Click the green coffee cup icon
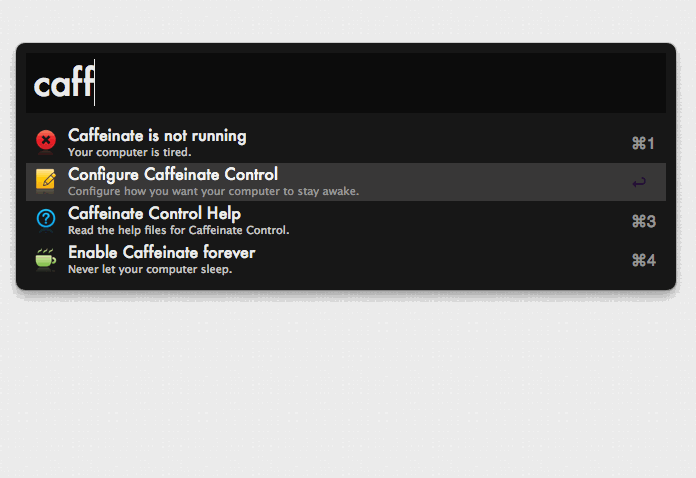The image size is (696, 478). coord(46,259)
